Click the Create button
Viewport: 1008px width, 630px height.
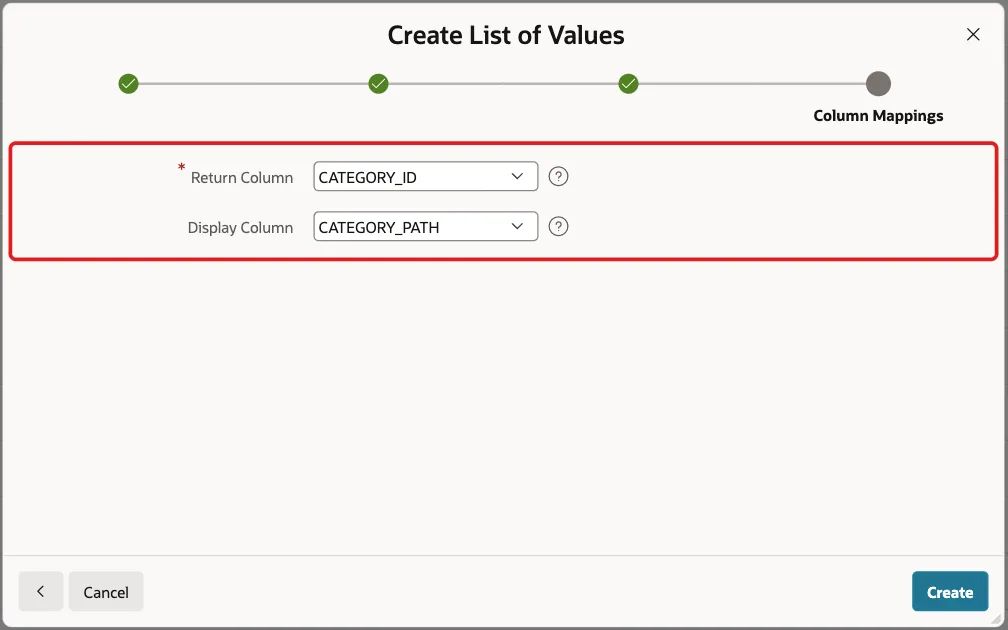[x=950, y=591]
